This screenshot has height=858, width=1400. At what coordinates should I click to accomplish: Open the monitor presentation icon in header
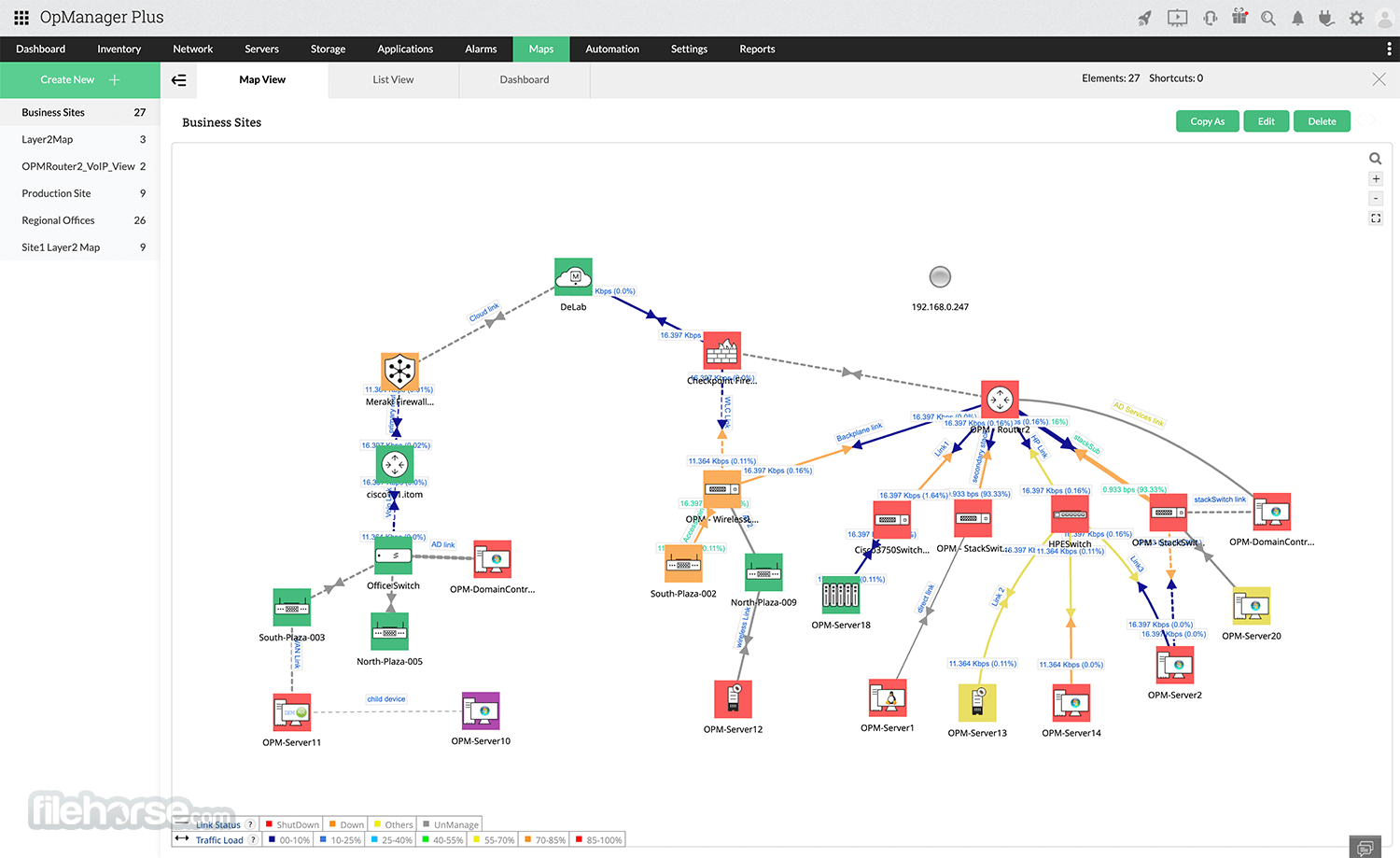1178,18
